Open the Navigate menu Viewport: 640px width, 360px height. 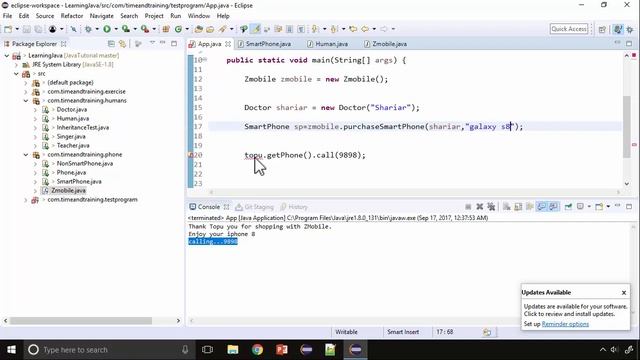pyautogui.click(x=102, y=16)
